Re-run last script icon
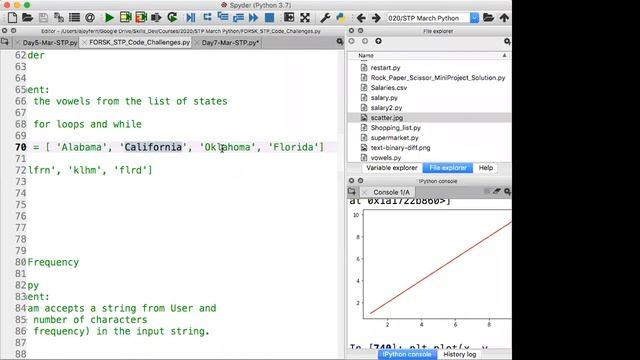 pos(172,18)
